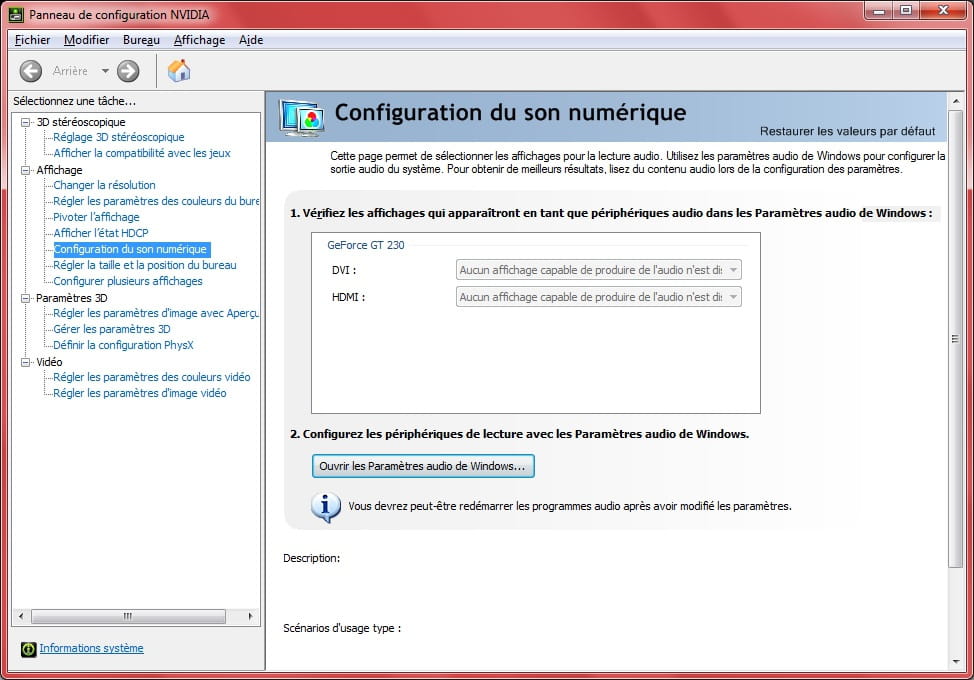Click the NVIDIA control panel title bar icon

(x=16, y=14)
